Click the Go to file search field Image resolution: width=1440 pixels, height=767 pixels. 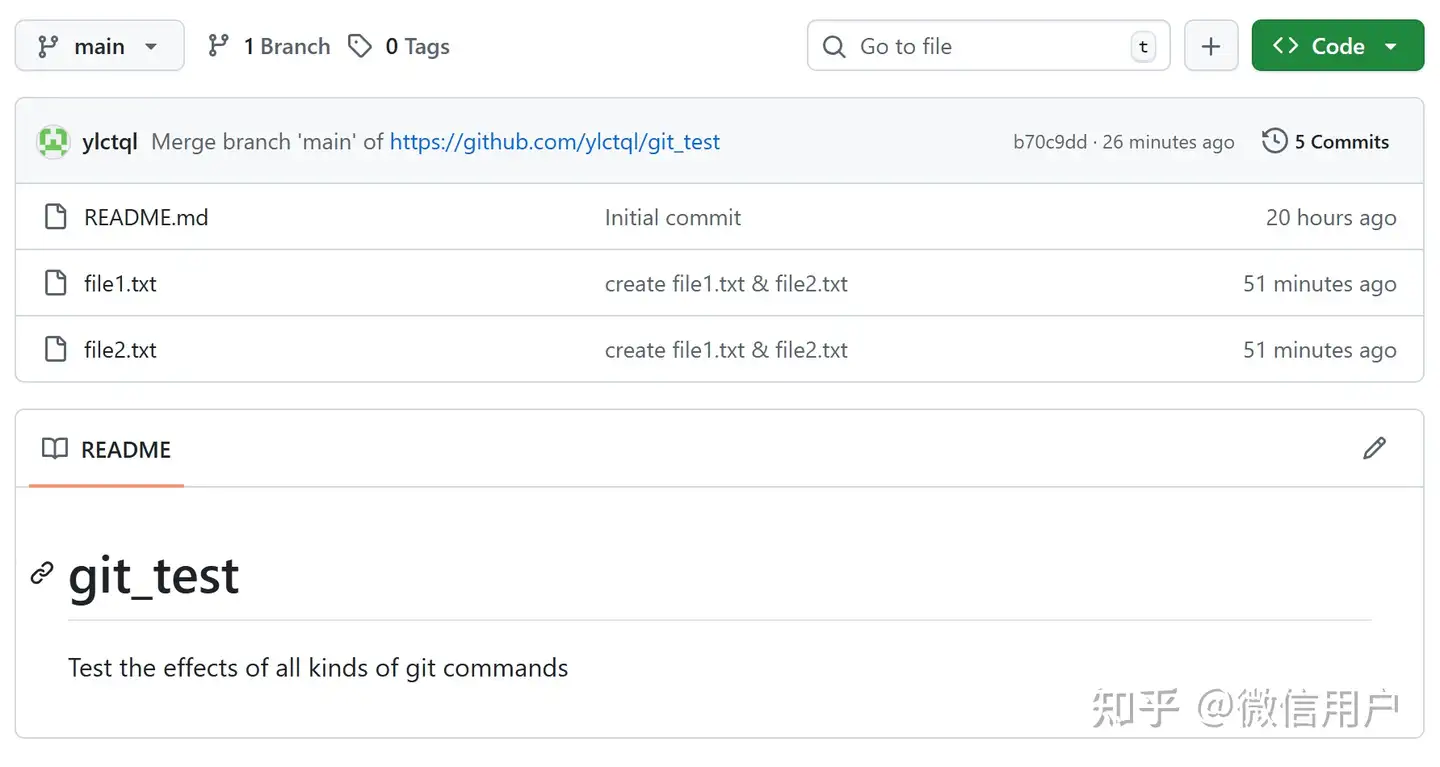point(988,46)
